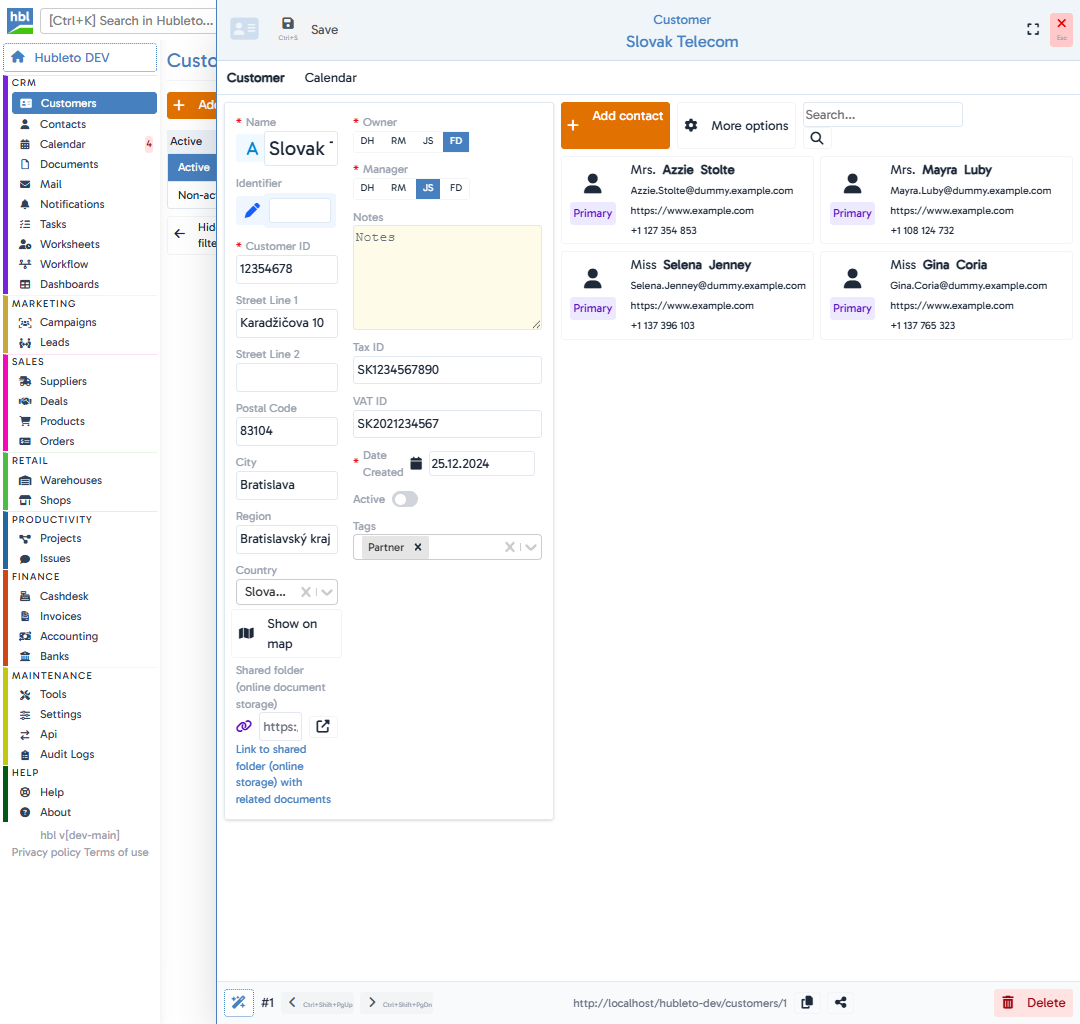The image size is (1080, 1024).
Task: Select RM as Owner
Action: [x=398, y=141]
